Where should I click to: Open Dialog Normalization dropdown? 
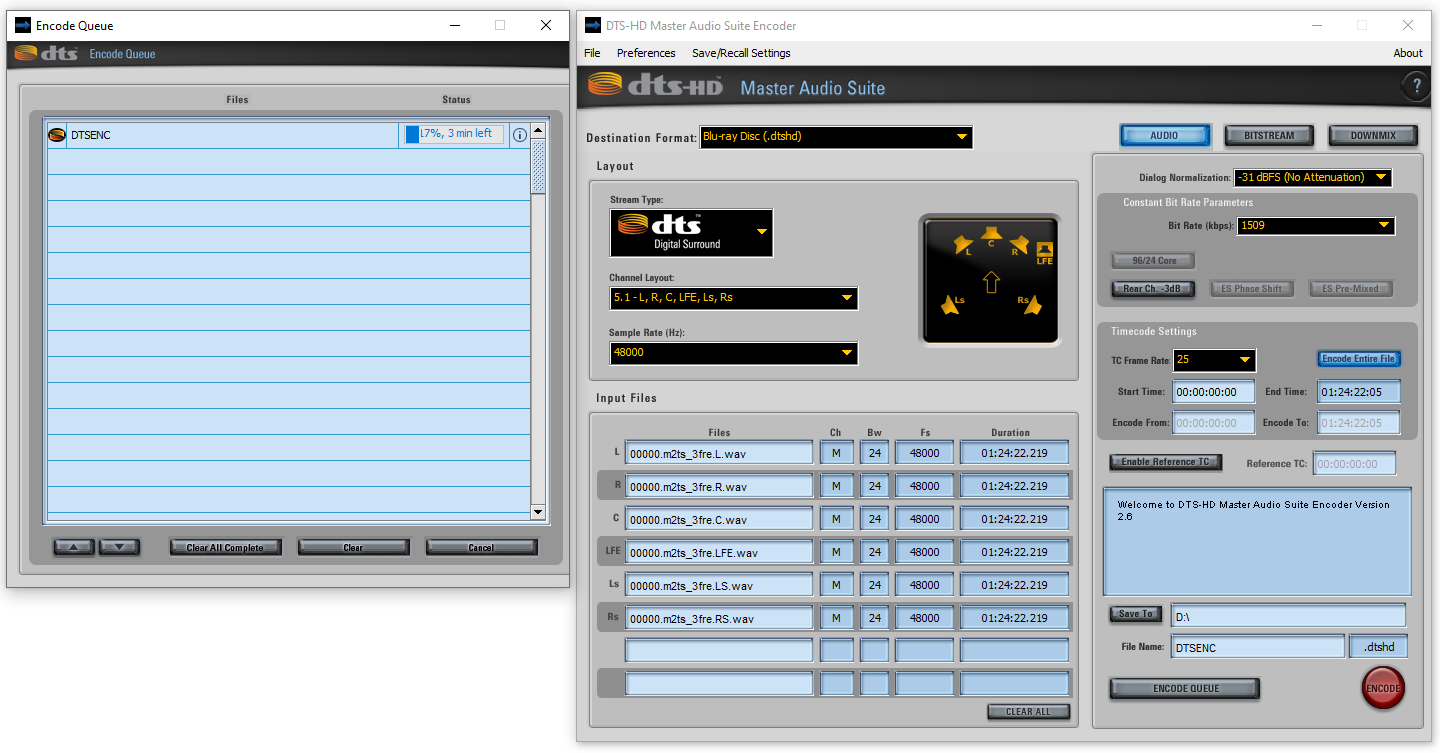point(1312,178)
